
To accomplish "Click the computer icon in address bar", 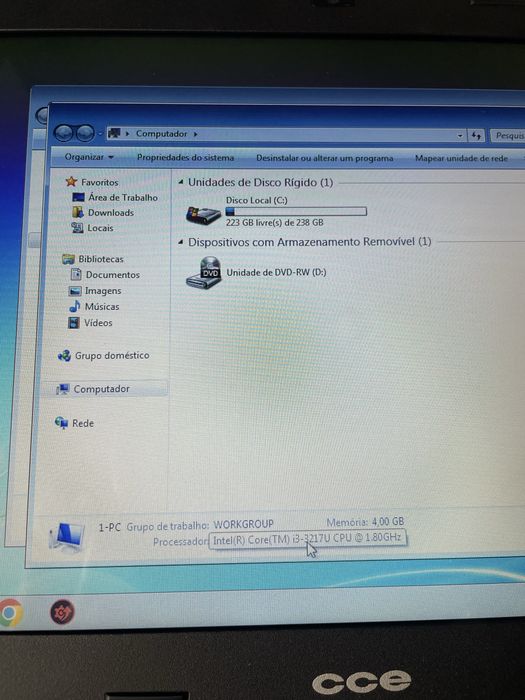I will (114, 133).
